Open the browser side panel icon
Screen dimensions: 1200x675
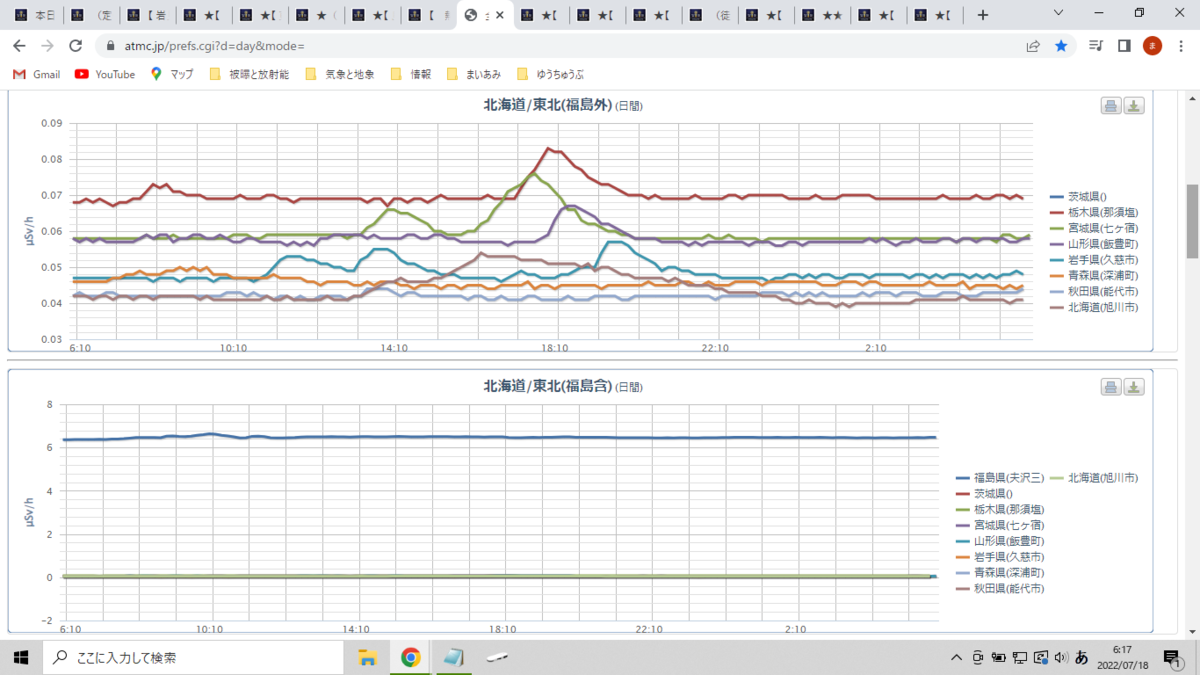(1124, 46)
